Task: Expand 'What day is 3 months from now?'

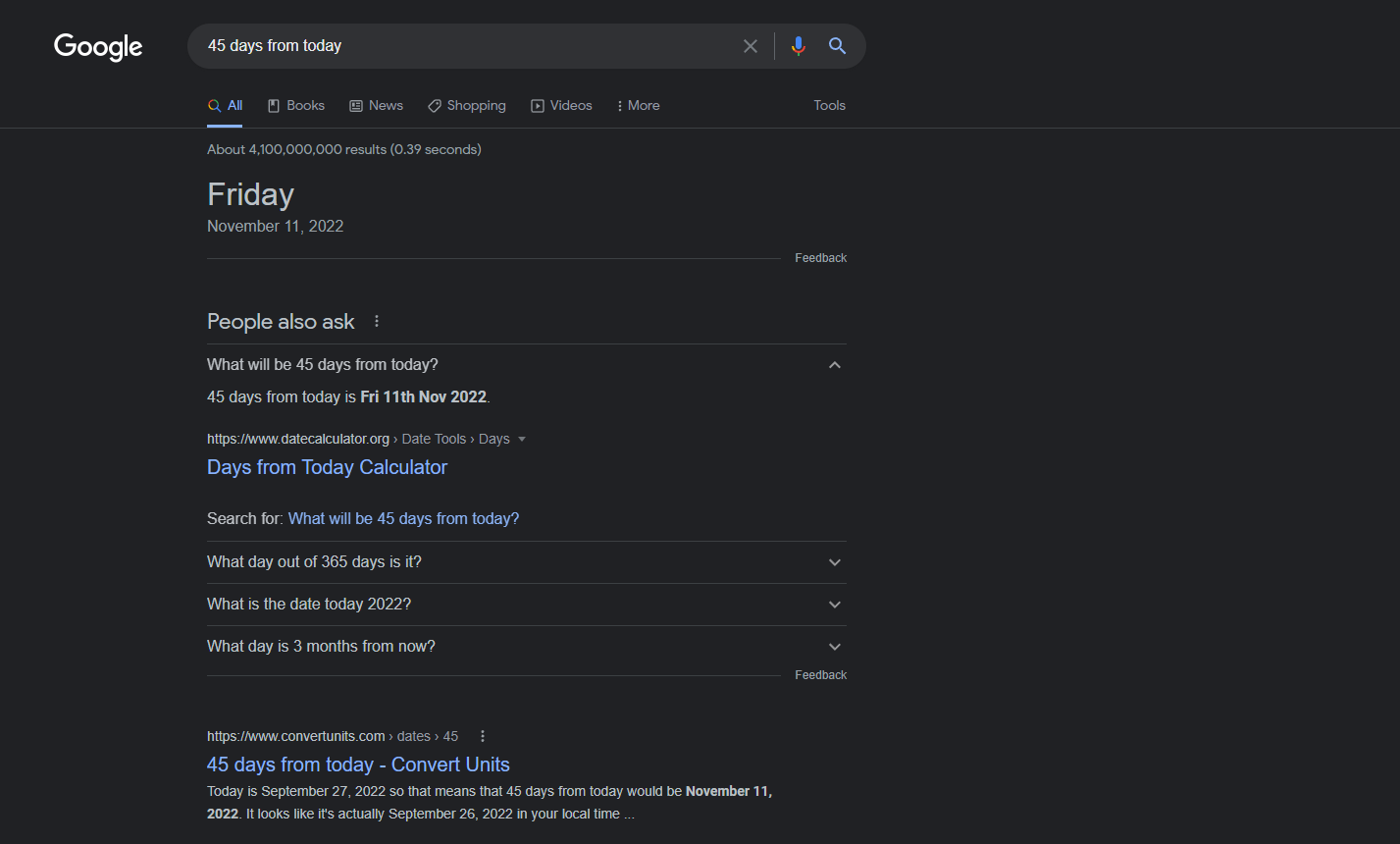Action: 526,647
